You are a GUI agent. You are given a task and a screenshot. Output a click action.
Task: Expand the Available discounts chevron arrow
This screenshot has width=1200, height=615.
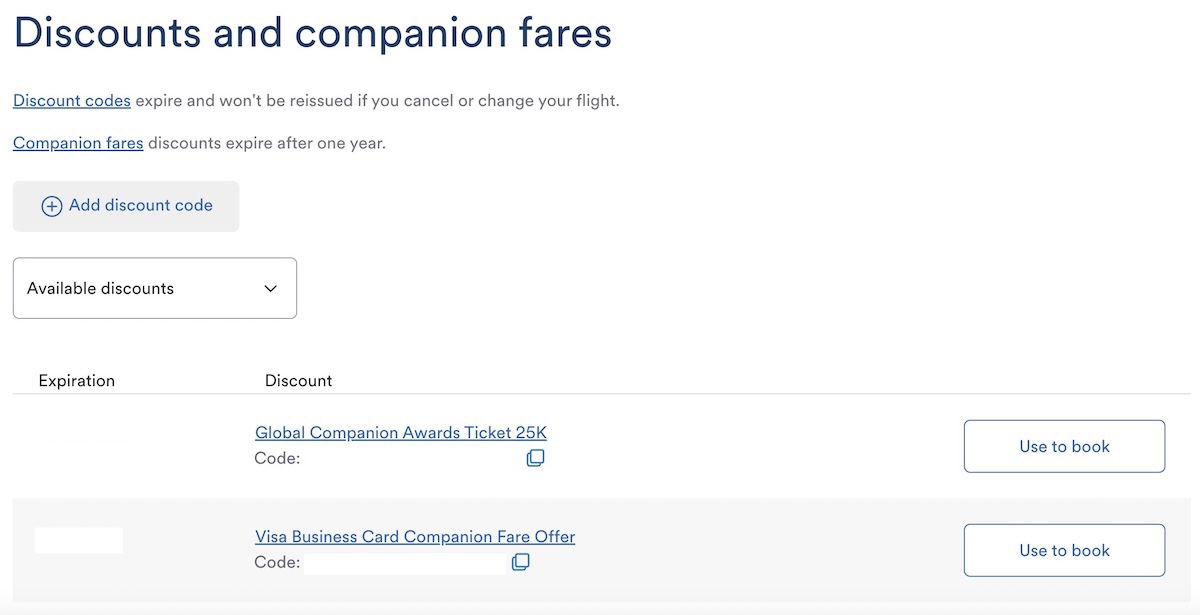(270, 288)
